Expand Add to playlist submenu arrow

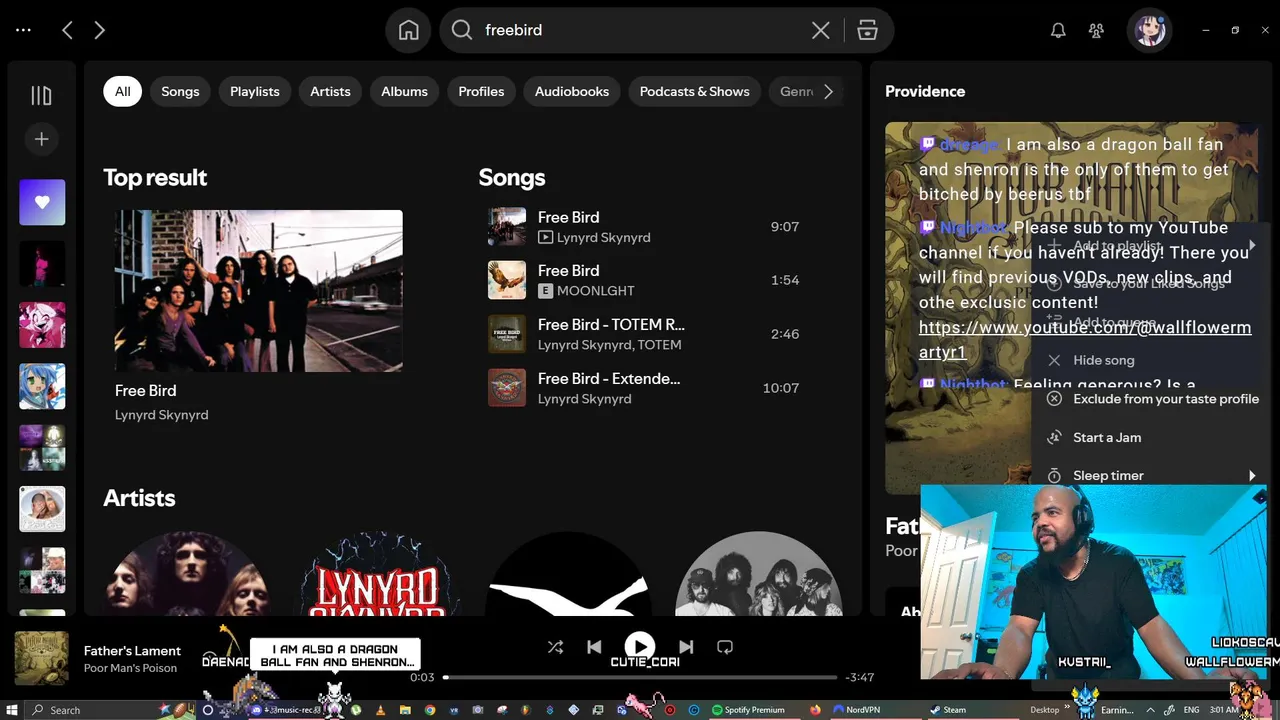pyautogui.click(x=1252, y=245)
